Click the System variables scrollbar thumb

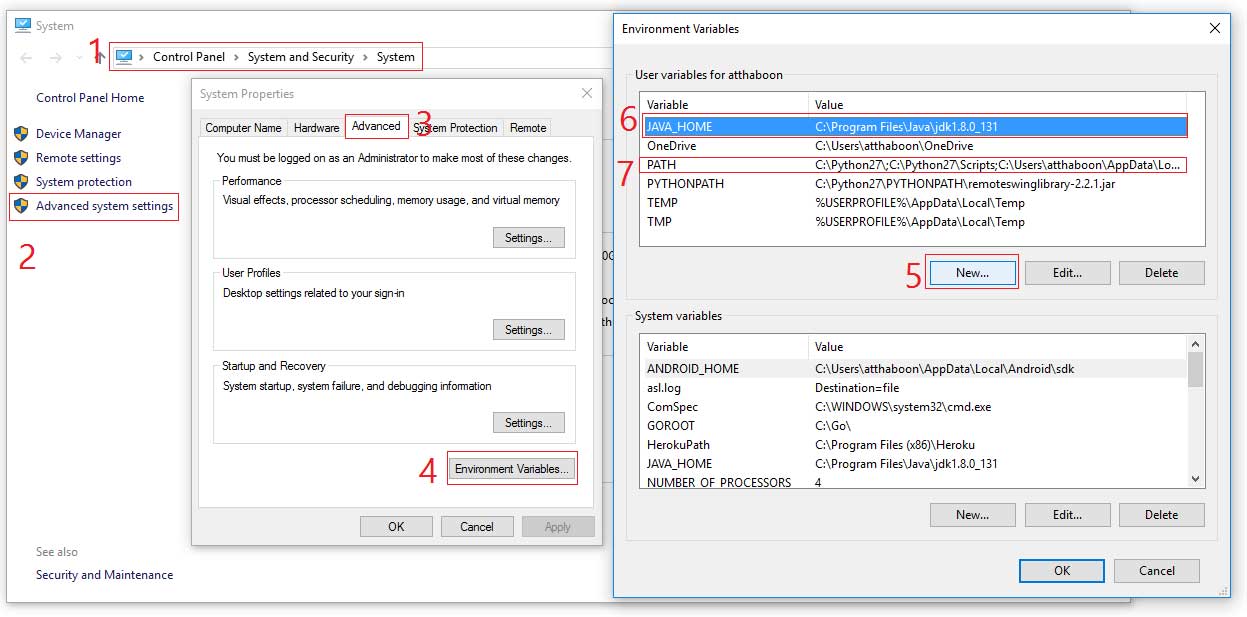(x=1195, y=370)
